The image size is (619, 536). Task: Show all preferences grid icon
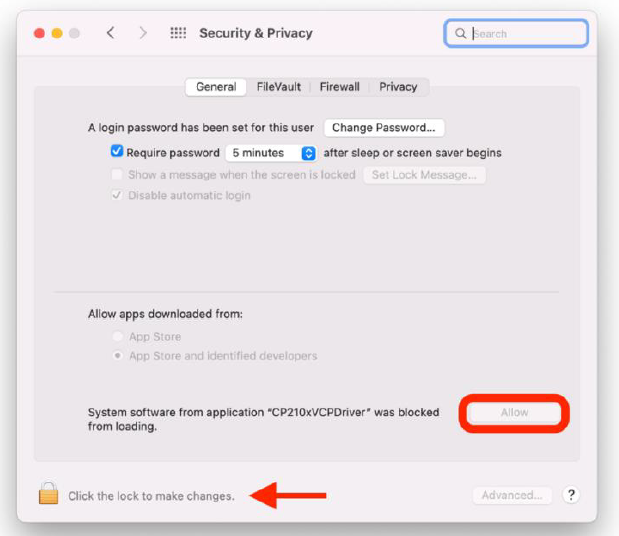[x=178, y=33]
